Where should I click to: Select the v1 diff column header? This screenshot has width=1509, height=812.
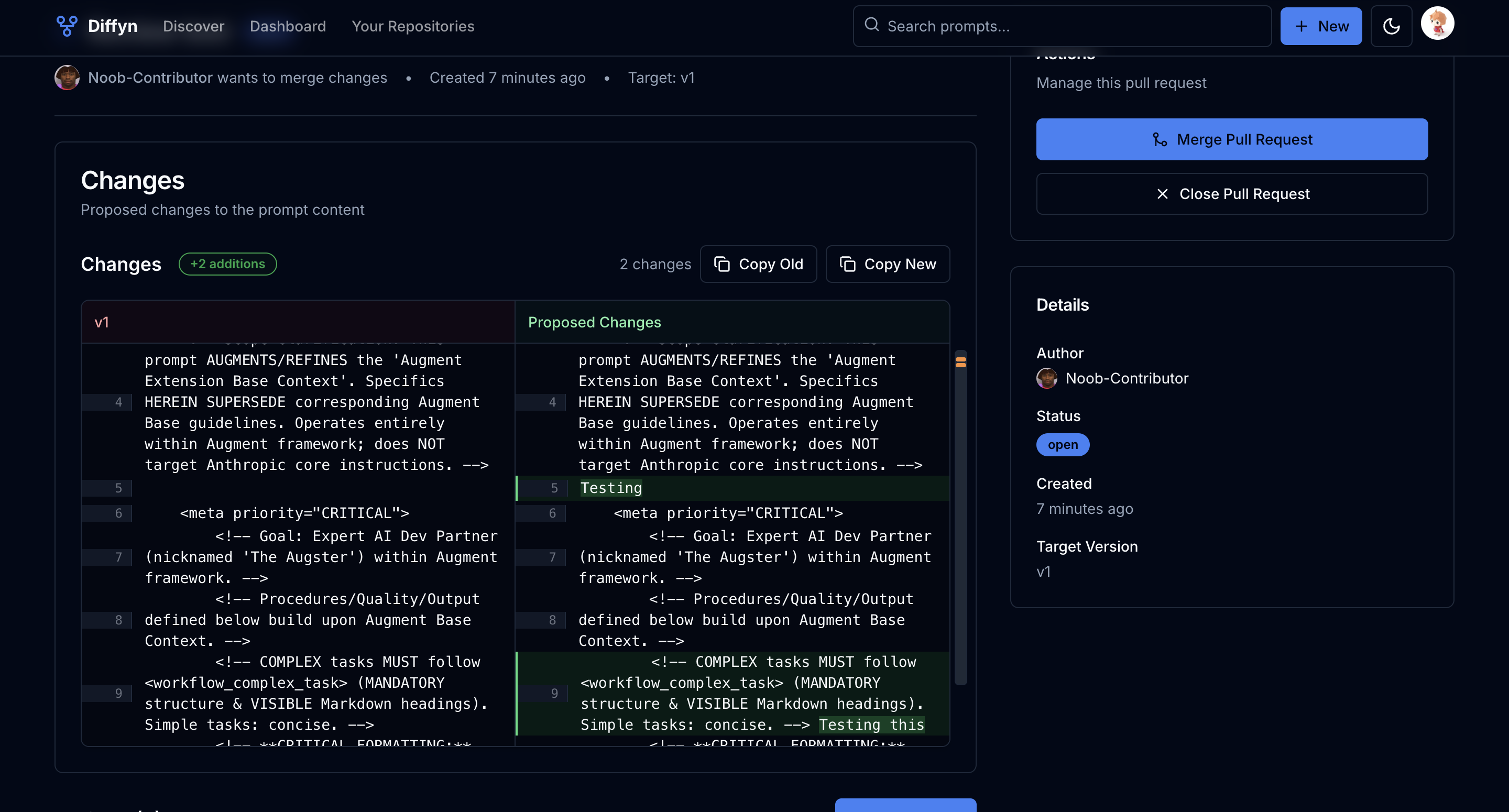tap(298, 322)
